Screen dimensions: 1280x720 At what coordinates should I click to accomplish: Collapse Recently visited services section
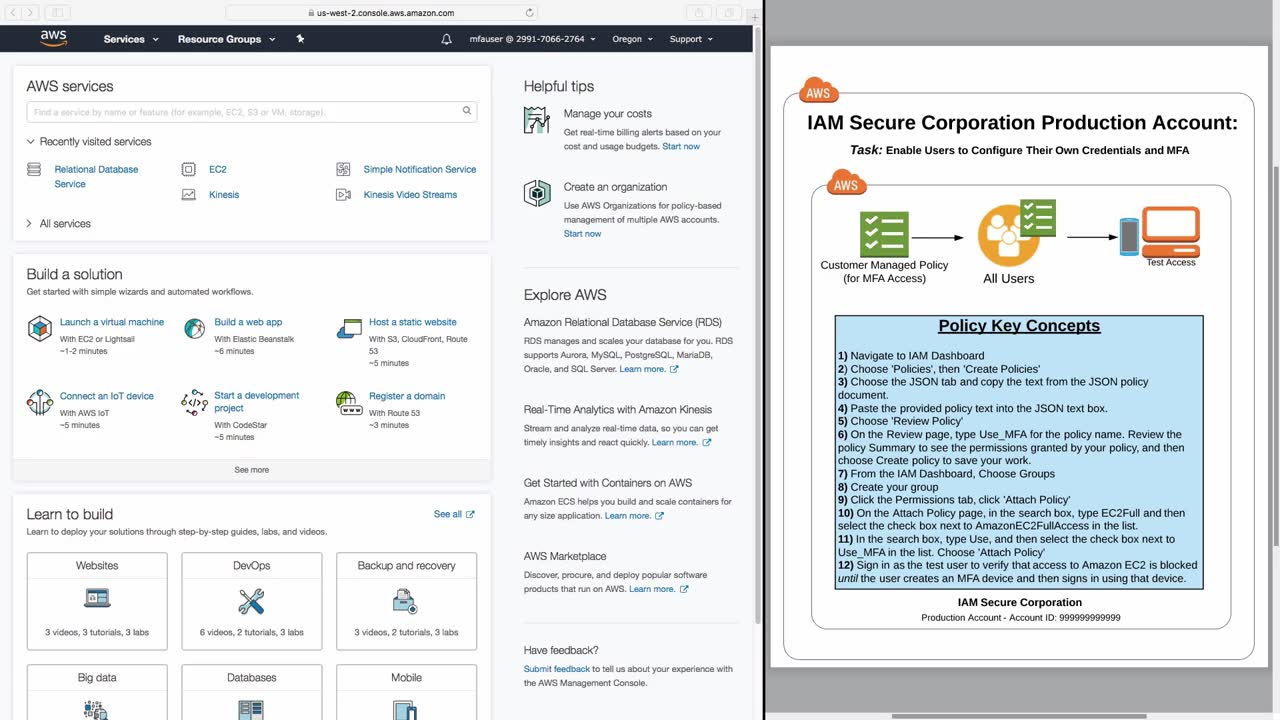[x=89, y=142]
